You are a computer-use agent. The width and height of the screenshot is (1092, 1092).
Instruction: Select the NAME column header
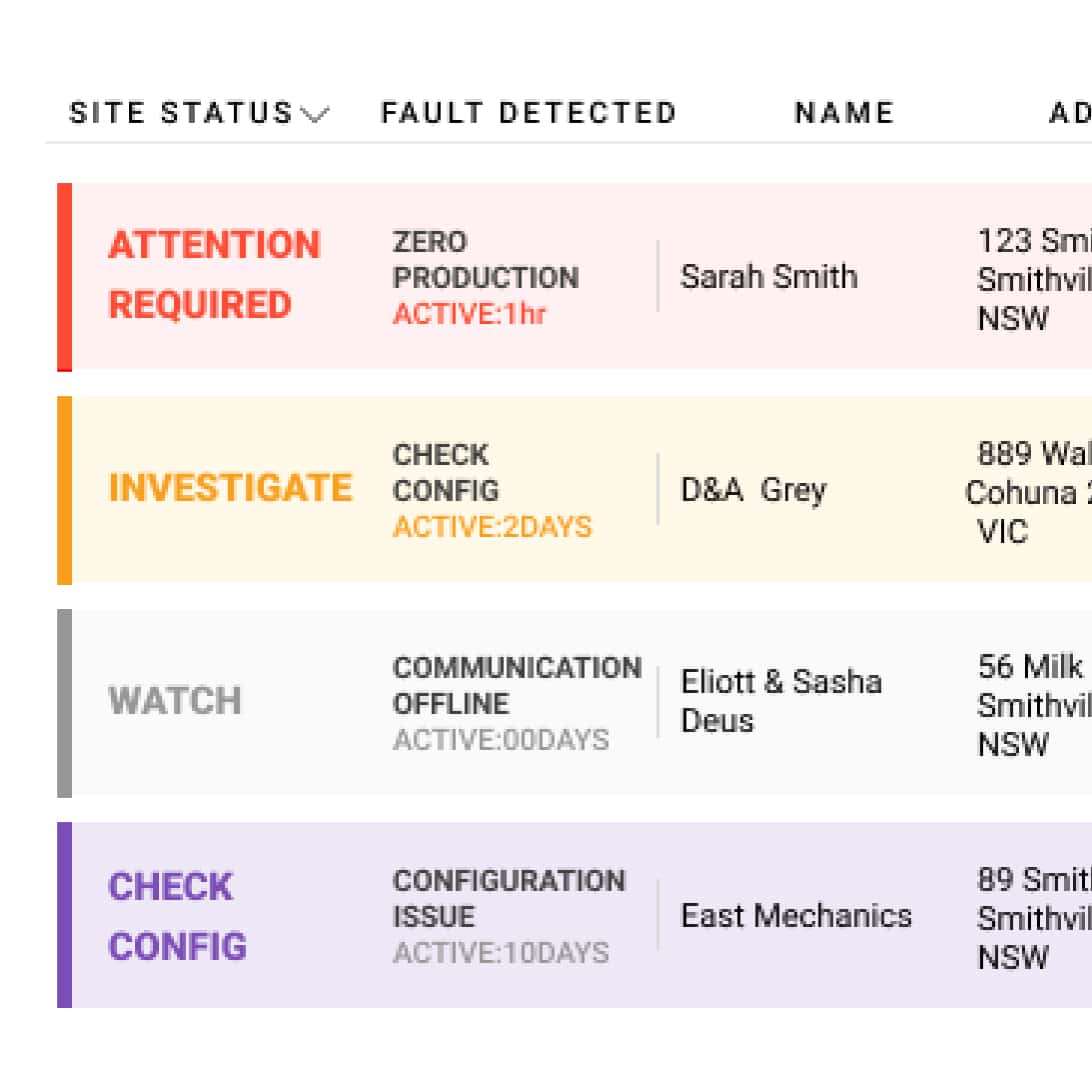tap(844, 113)
